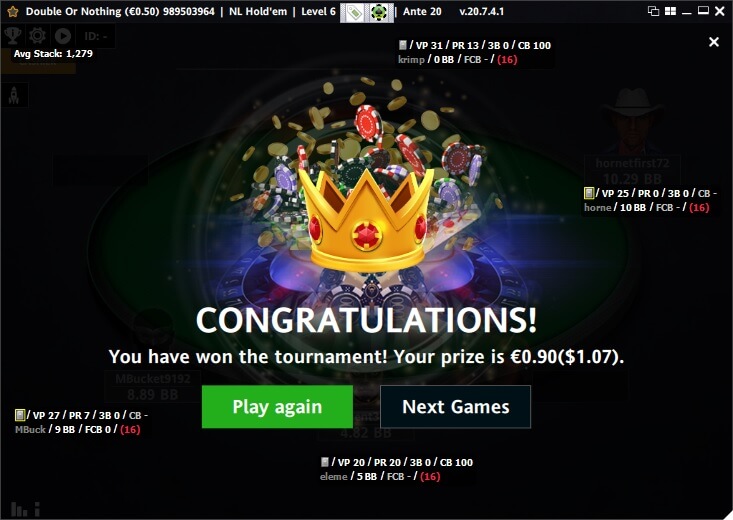The width and height of the screenshot is (733, 520).
Task: Dismiss the congratulations overlay with X
Action: (x=714, y=42)
